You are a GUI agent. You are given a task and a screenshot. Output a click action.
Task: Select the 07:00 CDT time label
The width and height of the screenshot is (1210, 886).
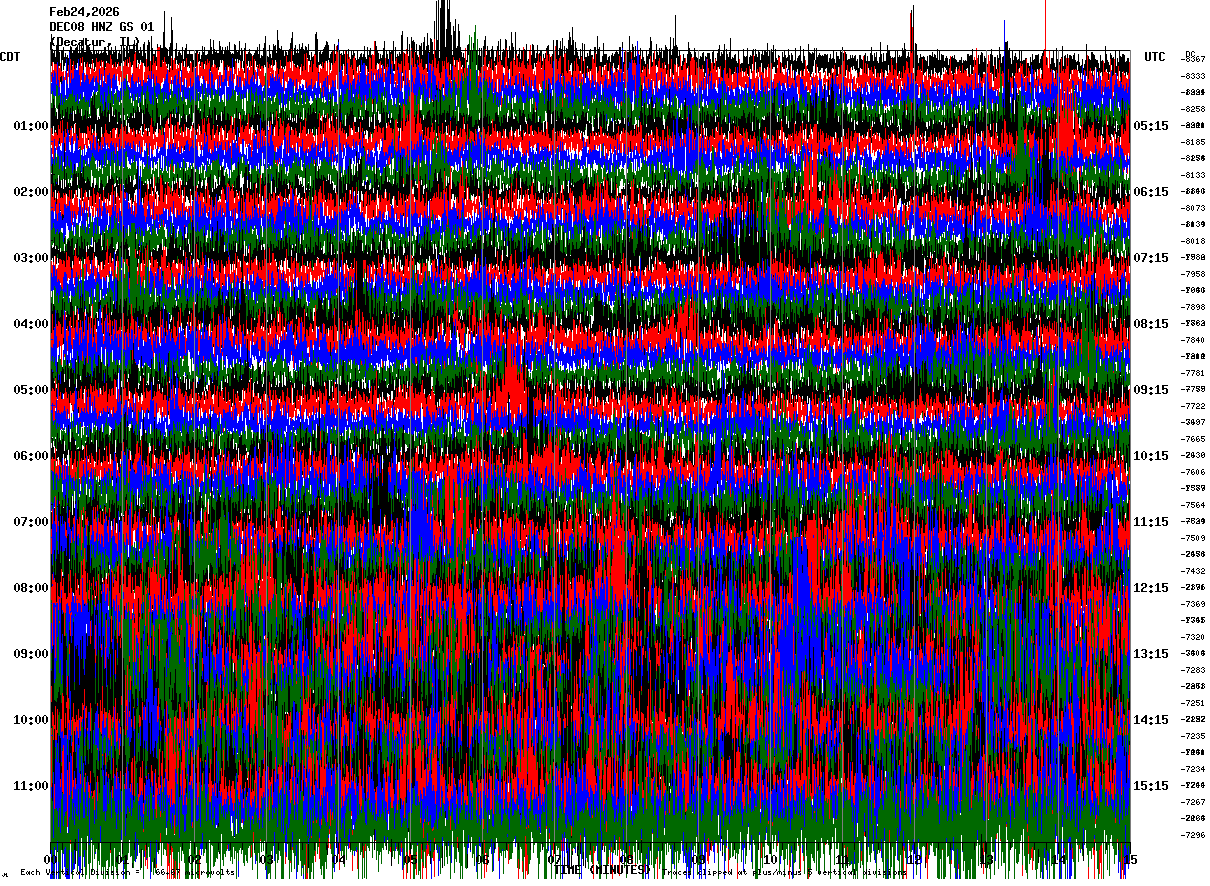point(31,522)
